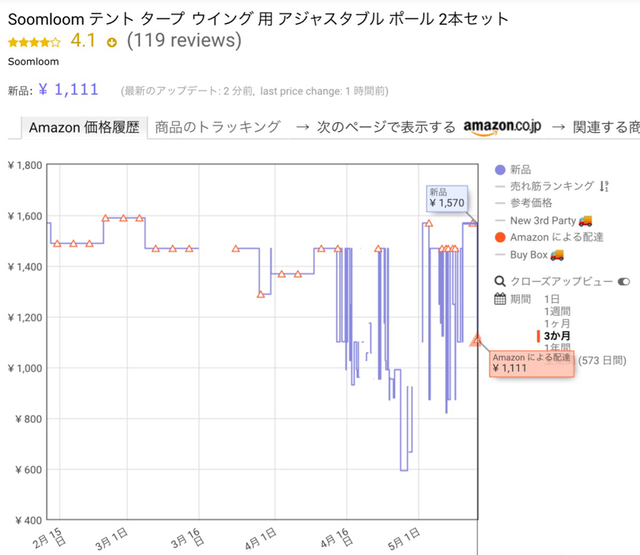Open the amazon.co.jp page link
The image size is (640, 555).
point(502,127)
